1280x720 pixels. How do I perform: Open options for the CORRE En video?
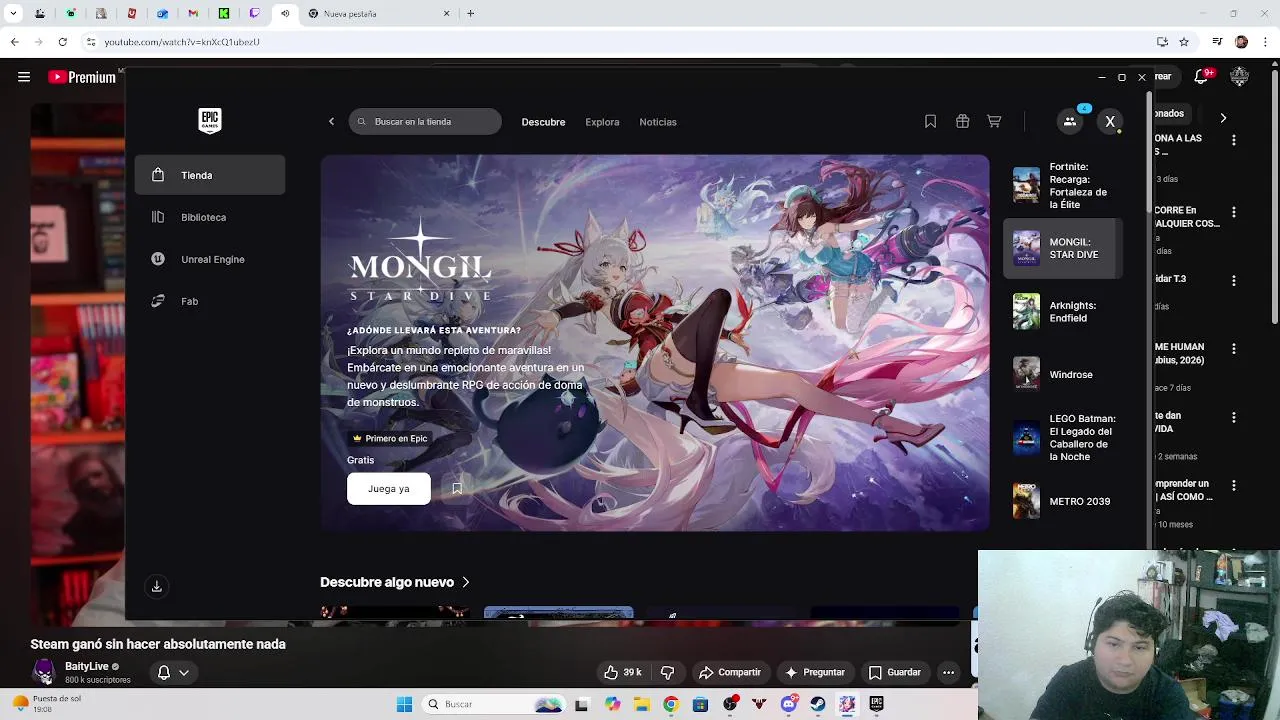[x=1234, y=212]
